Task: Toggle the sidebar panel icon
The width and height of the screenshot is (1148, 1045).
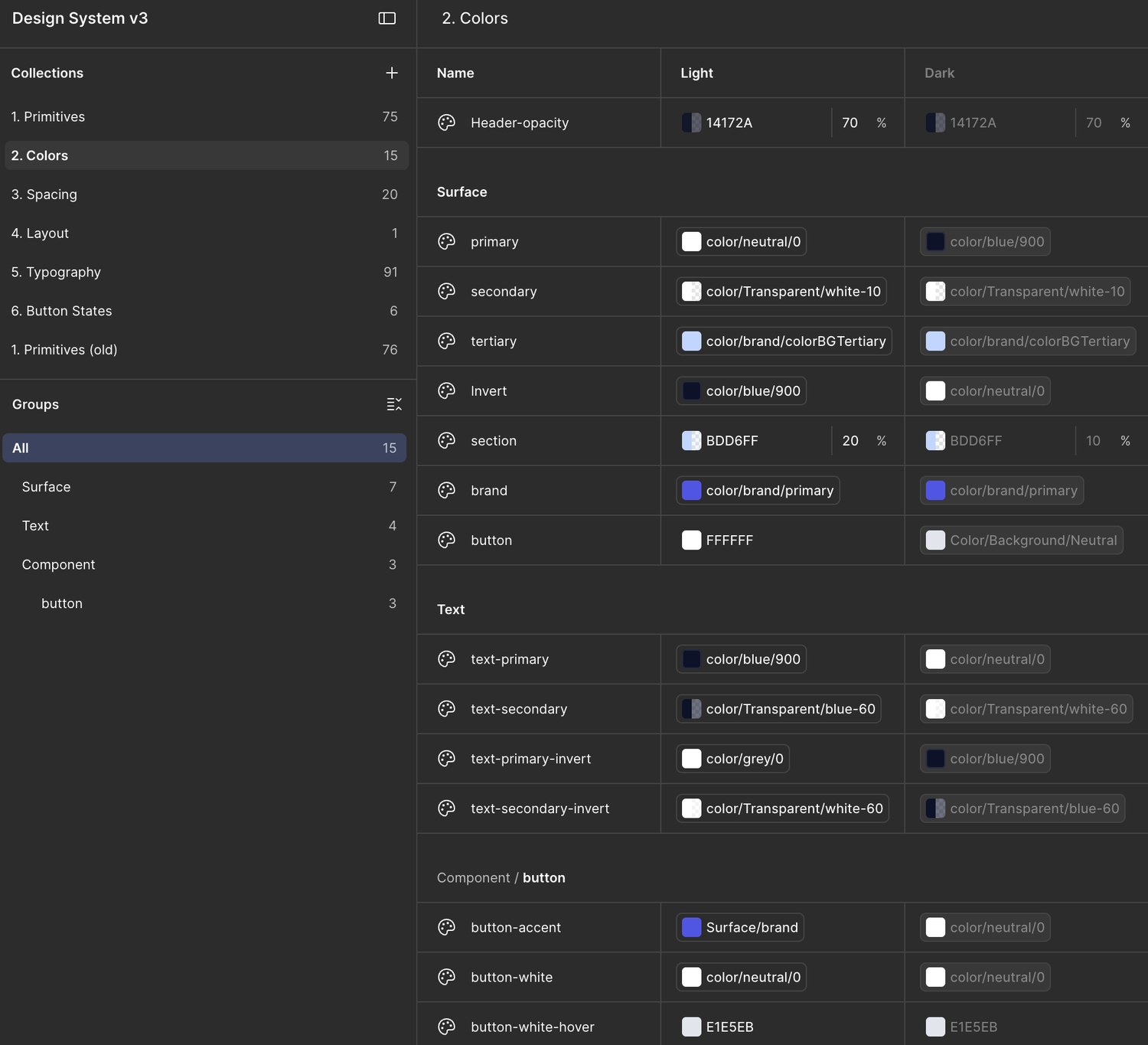Action: point(387,18)
